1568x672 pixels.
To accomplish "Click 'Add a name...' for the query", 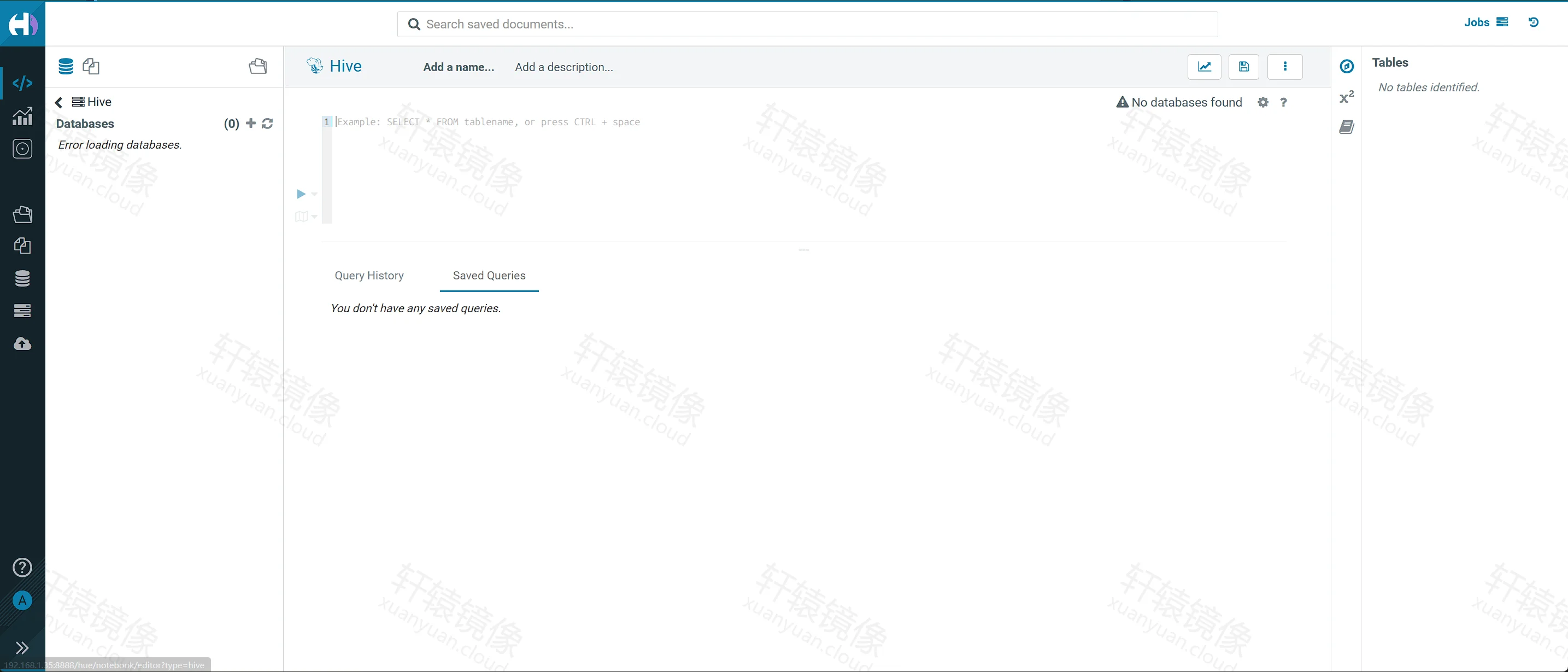I will coord(459,67).
